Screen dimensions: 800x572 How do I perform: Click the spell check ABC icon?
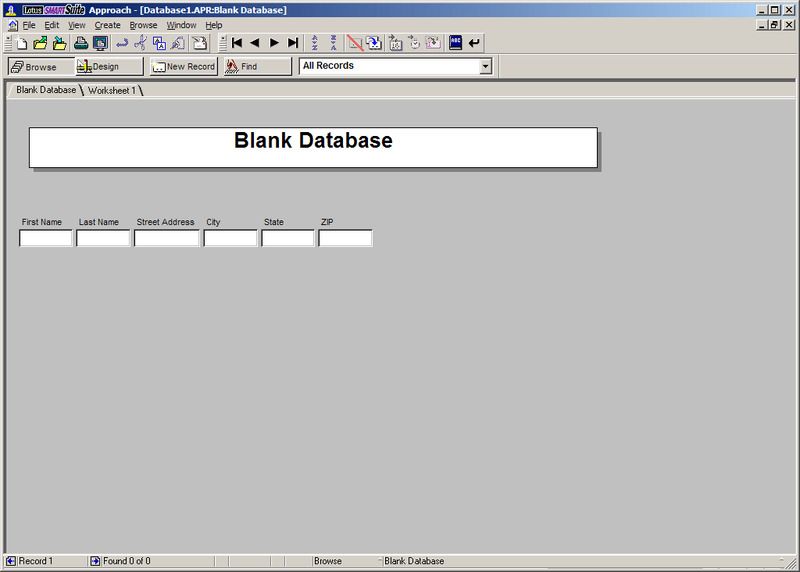[x=455, y=43]
